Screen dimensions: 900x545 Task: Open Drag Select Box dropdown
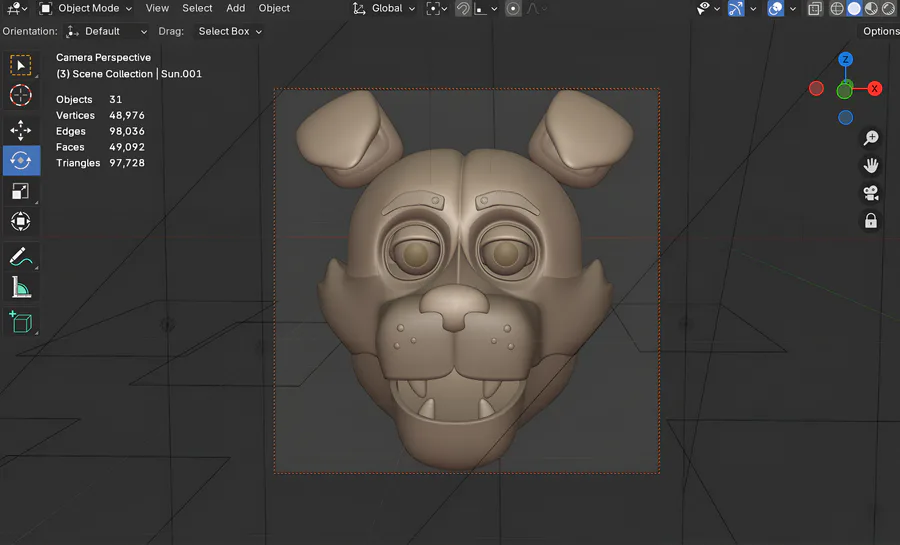(x=230, y=32)
